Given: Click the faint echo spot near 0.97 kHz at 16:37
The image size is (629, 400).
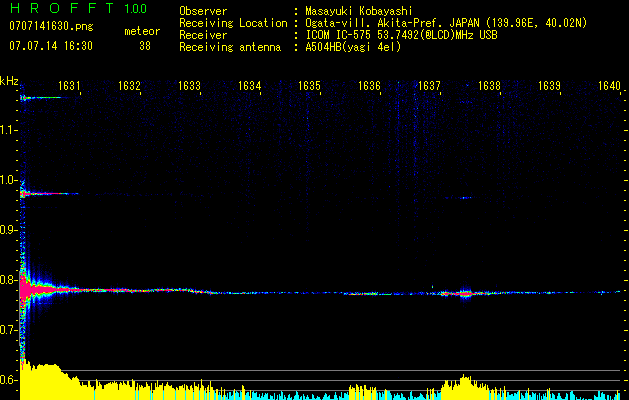Looking at the screenshot, I should click(465, 198).
